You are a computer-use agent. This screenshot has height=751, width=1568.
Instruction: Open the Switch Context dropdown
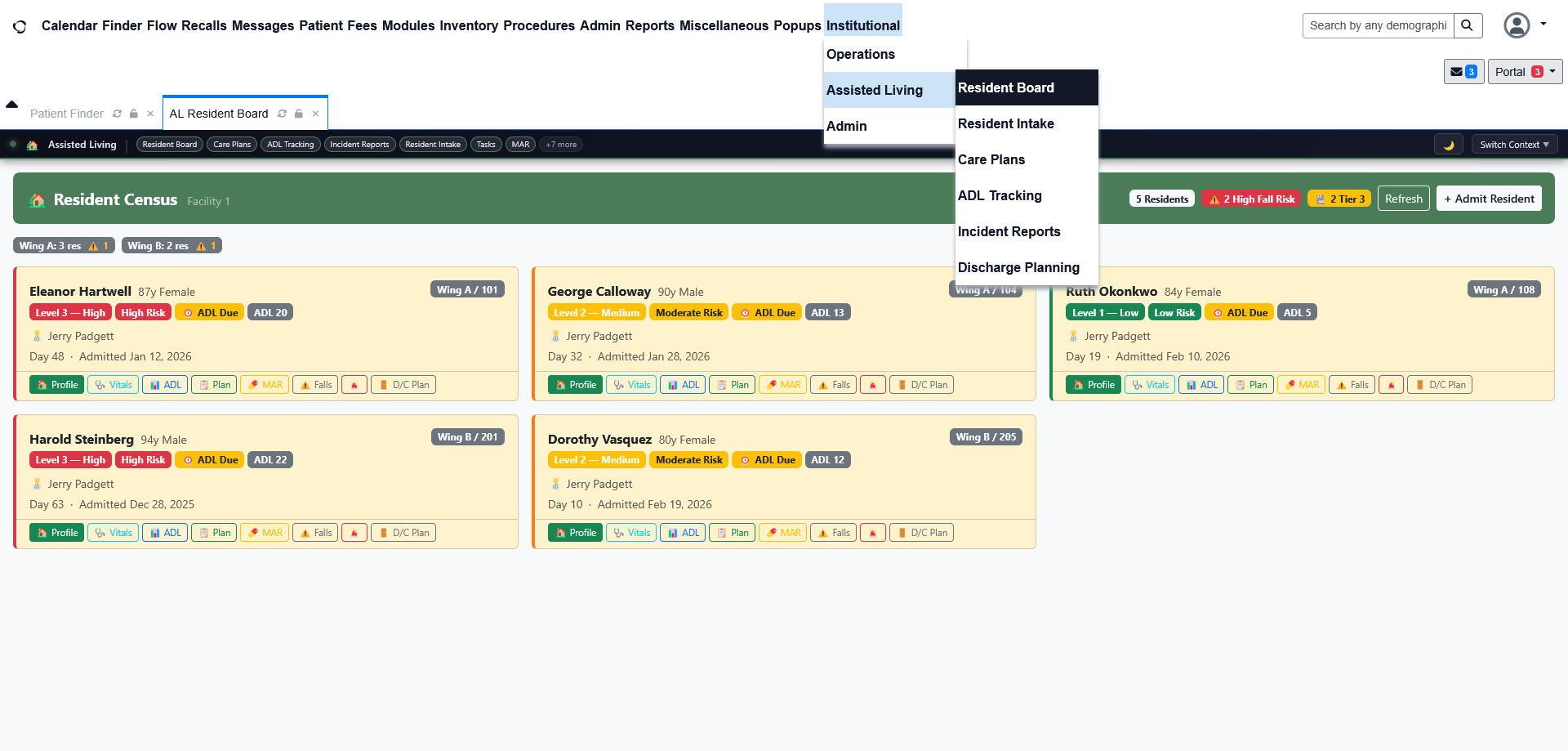click(x=1514, y=144)
